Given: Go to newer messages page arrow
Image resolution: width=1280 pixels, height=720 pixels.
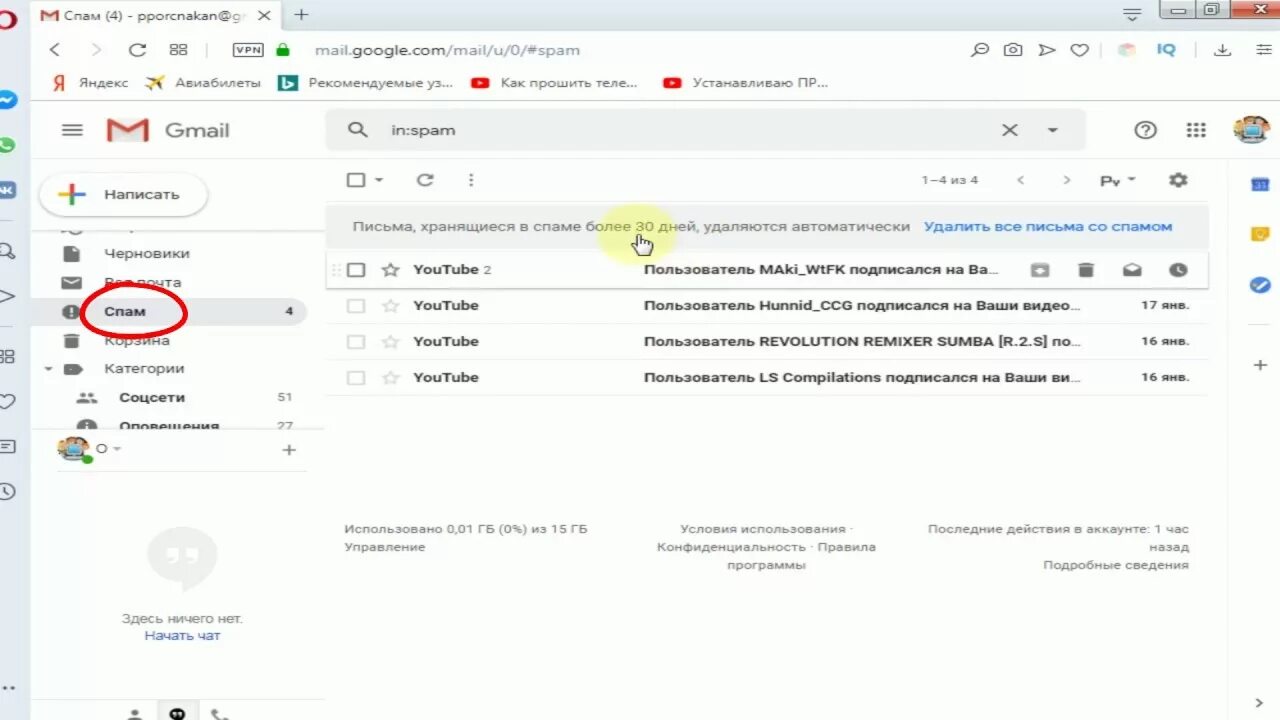Looking at the screenshot, I should point(1020,180).
